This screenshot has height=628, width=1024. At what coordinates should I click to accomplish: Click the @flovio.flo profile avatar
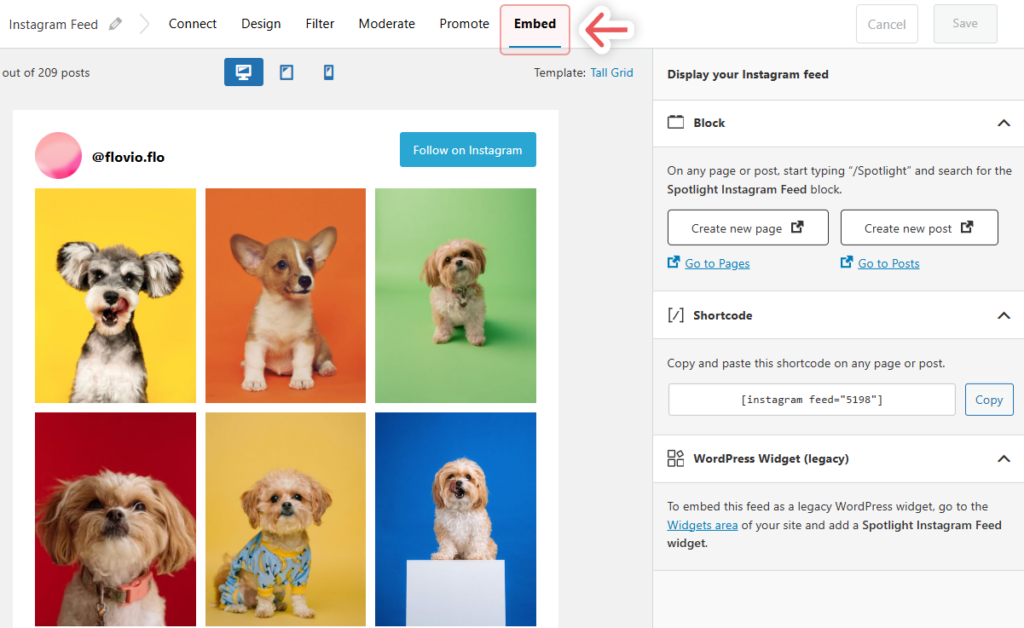(x=58, y=157)
